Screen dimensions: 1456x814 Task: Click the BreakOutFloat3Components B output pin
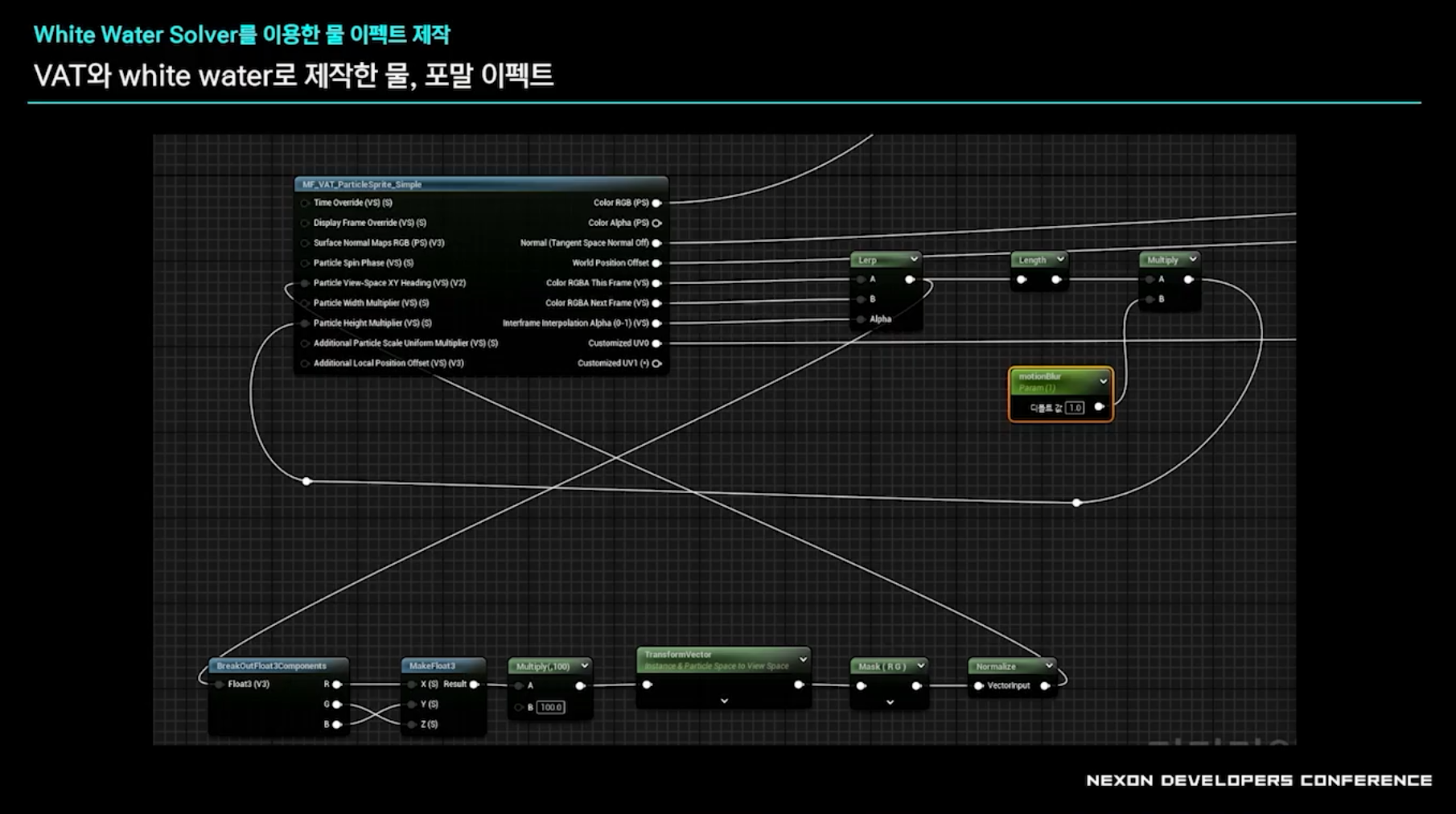click(x=337, y=725)
